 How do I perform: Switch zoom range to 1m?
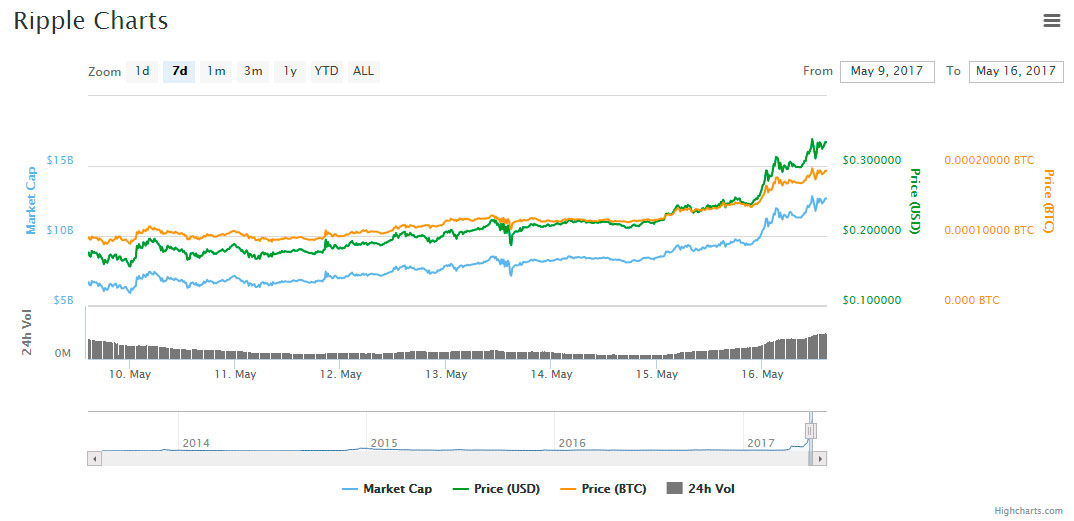(216, 71)
